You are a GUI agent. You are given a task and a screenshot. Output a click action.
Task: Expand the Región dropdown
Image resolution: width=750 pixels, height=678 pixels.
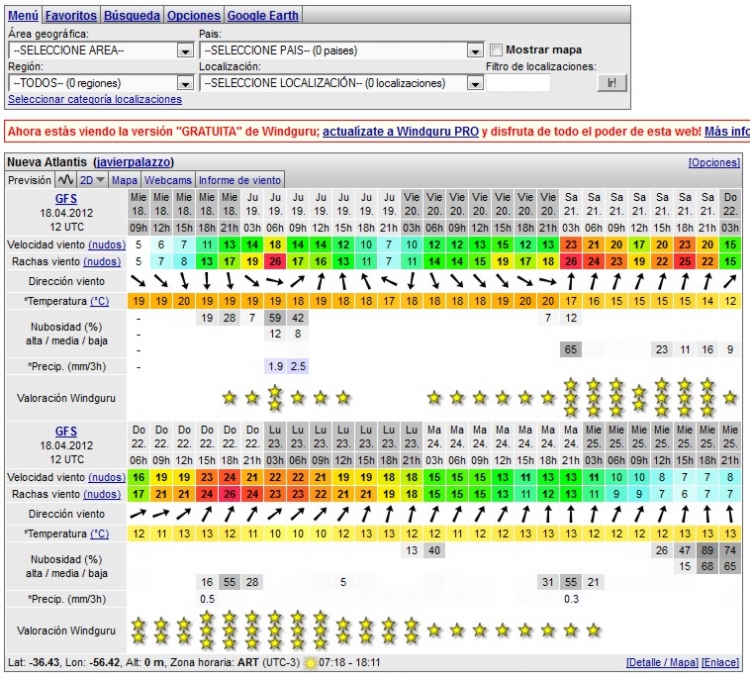[x=101, y=83]
